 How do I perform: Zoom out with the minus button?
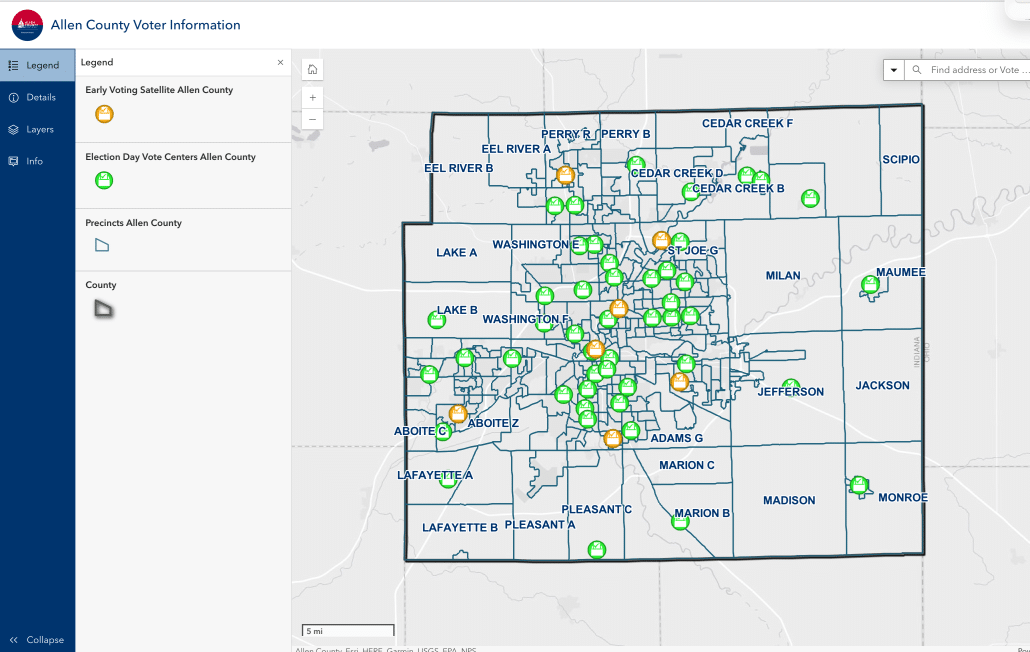coord(313,119)
